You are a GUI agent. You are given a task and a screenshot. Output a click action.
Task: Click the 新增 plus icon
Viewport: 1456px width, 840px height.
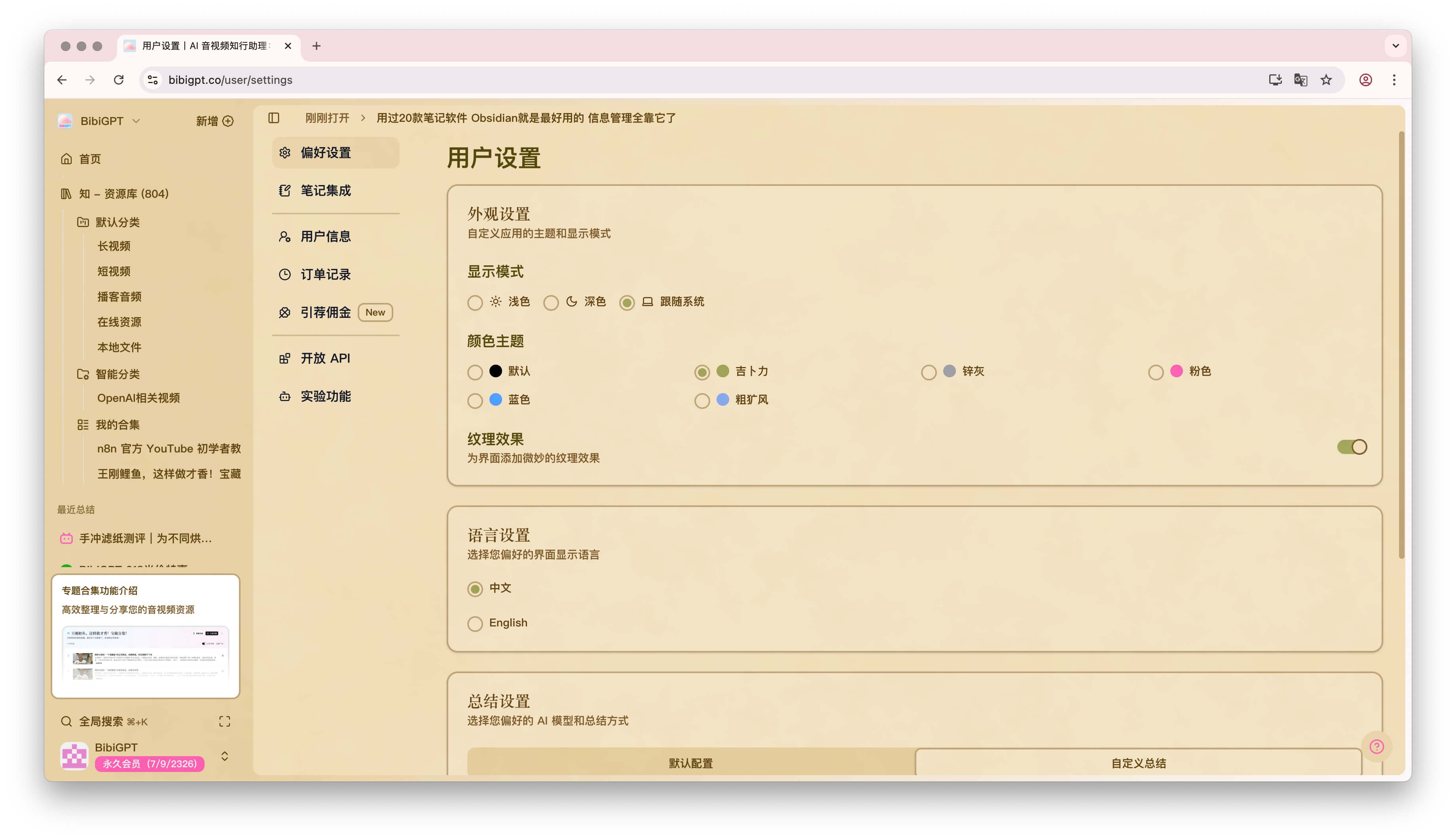(x=228, y=121)
